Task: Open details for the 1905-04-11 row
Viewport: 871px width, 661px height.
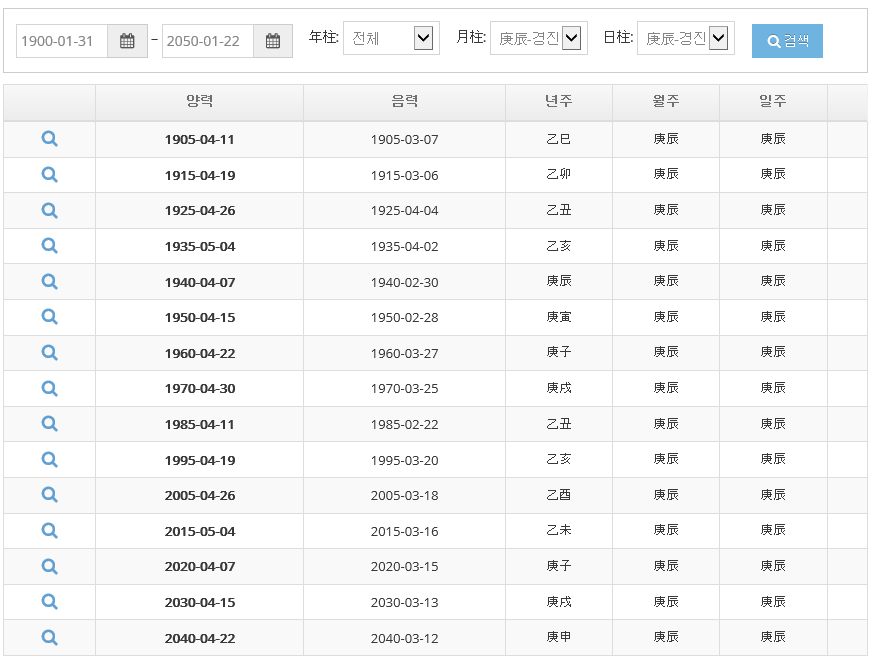Action: click(x=49, y=139)
